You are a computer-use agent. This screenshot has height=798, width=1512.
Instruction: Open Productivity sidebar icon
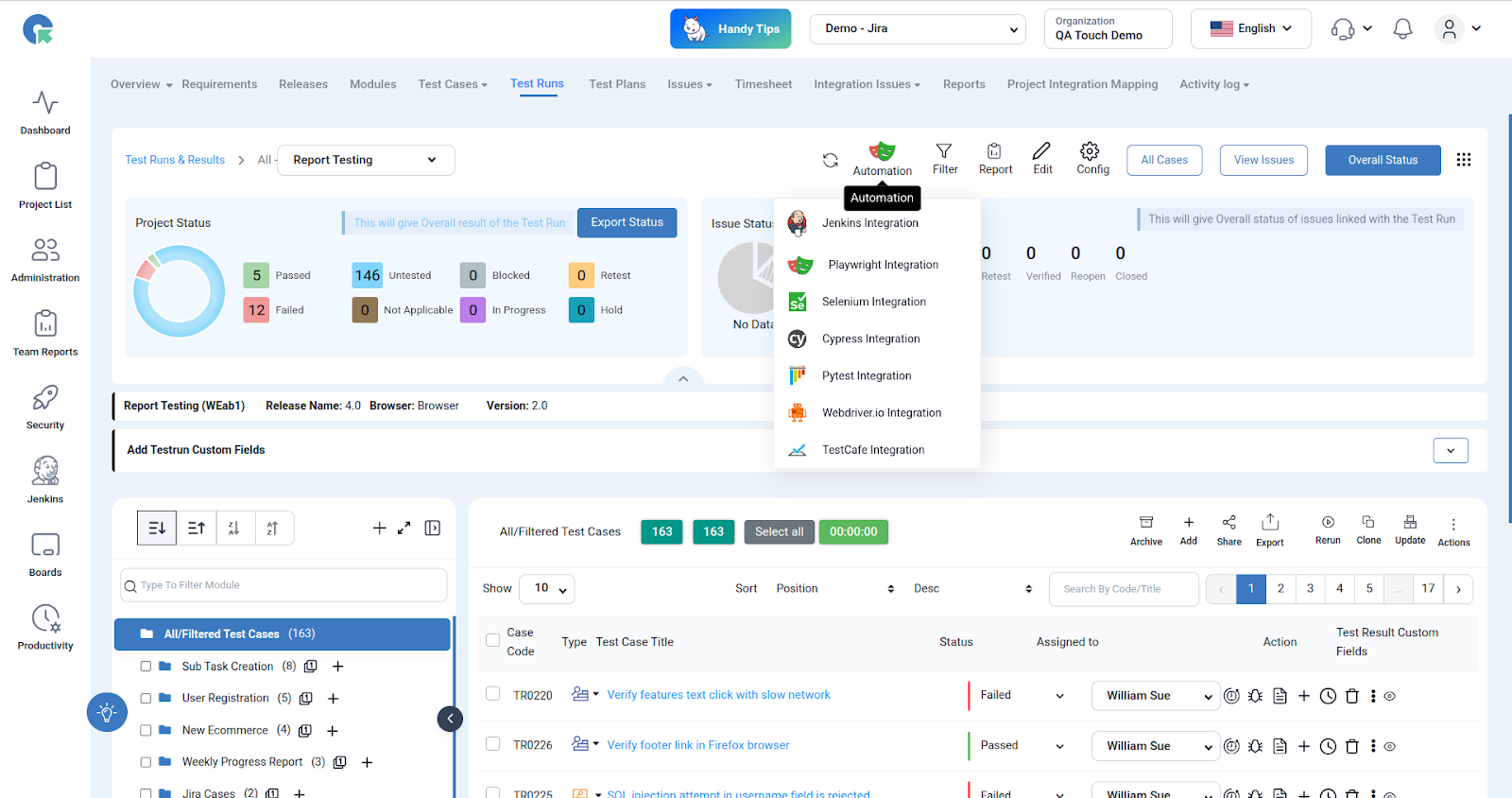pos(45,628)
